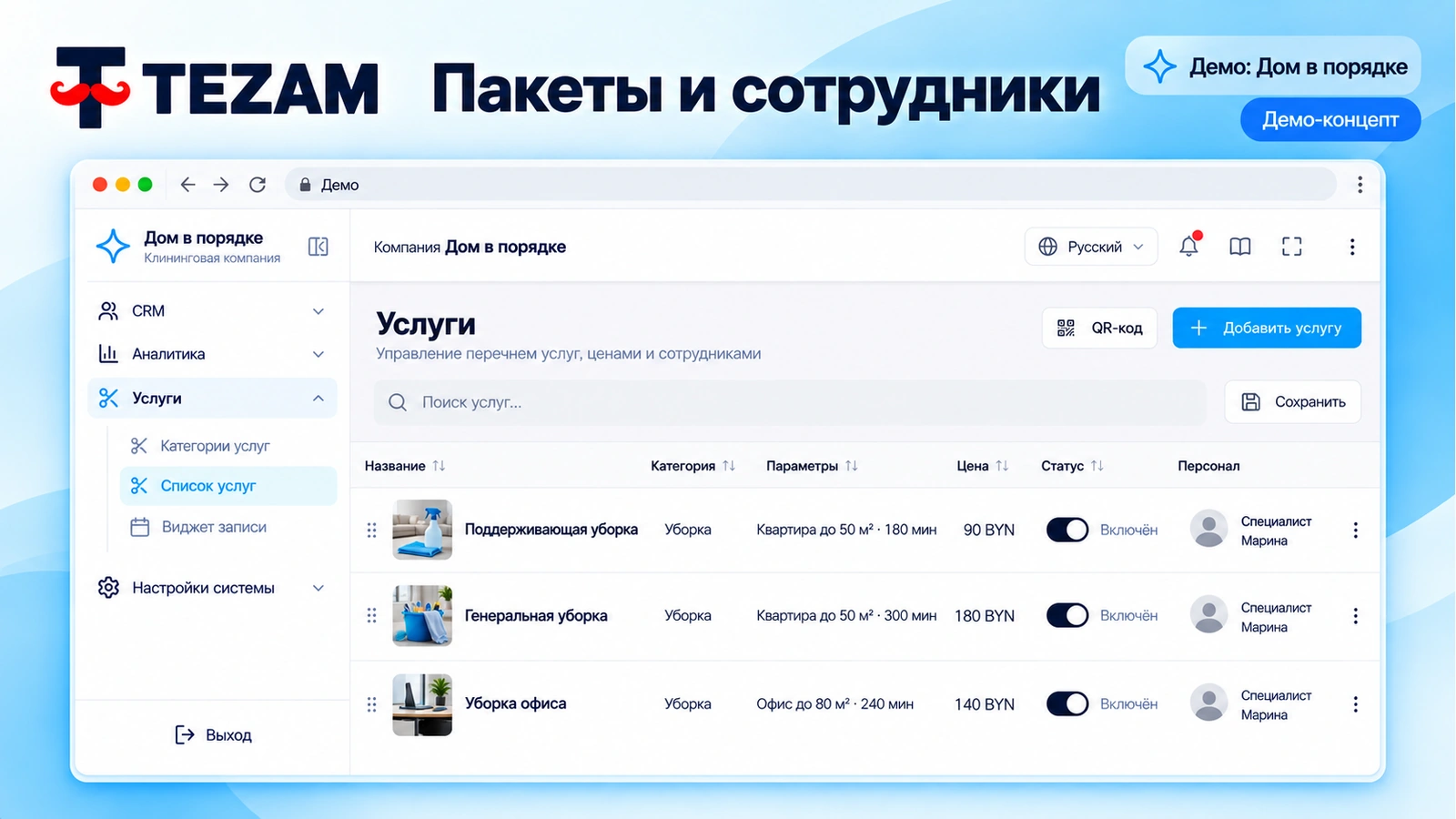Open browser three-dot menu beside address bar
This screenshot has width=1456, height=819.
pyautogui.click(x=1360, y=185)
